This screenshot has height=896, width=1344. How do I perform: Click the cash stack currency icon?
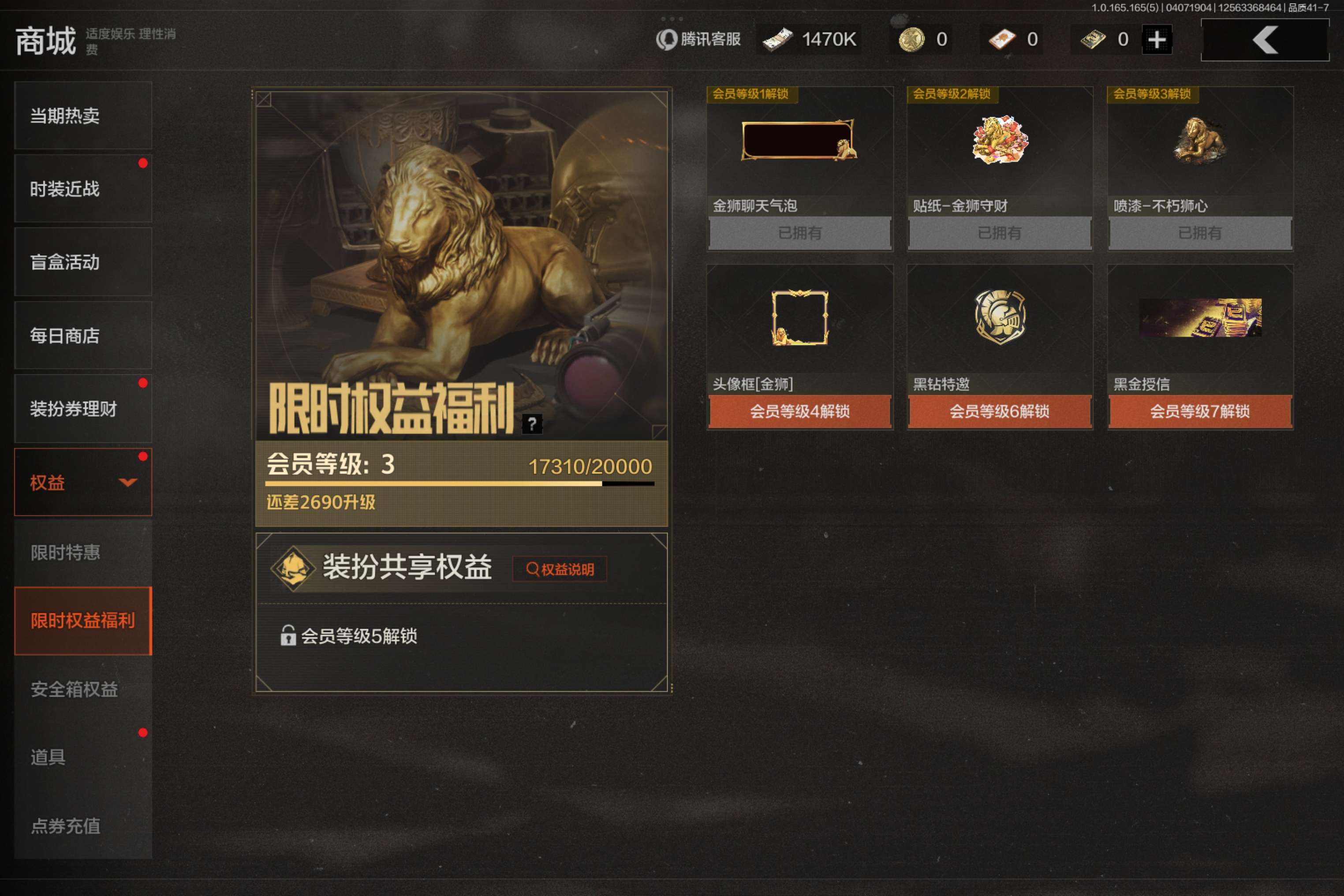pyautogui.click(x=777, y=39)
